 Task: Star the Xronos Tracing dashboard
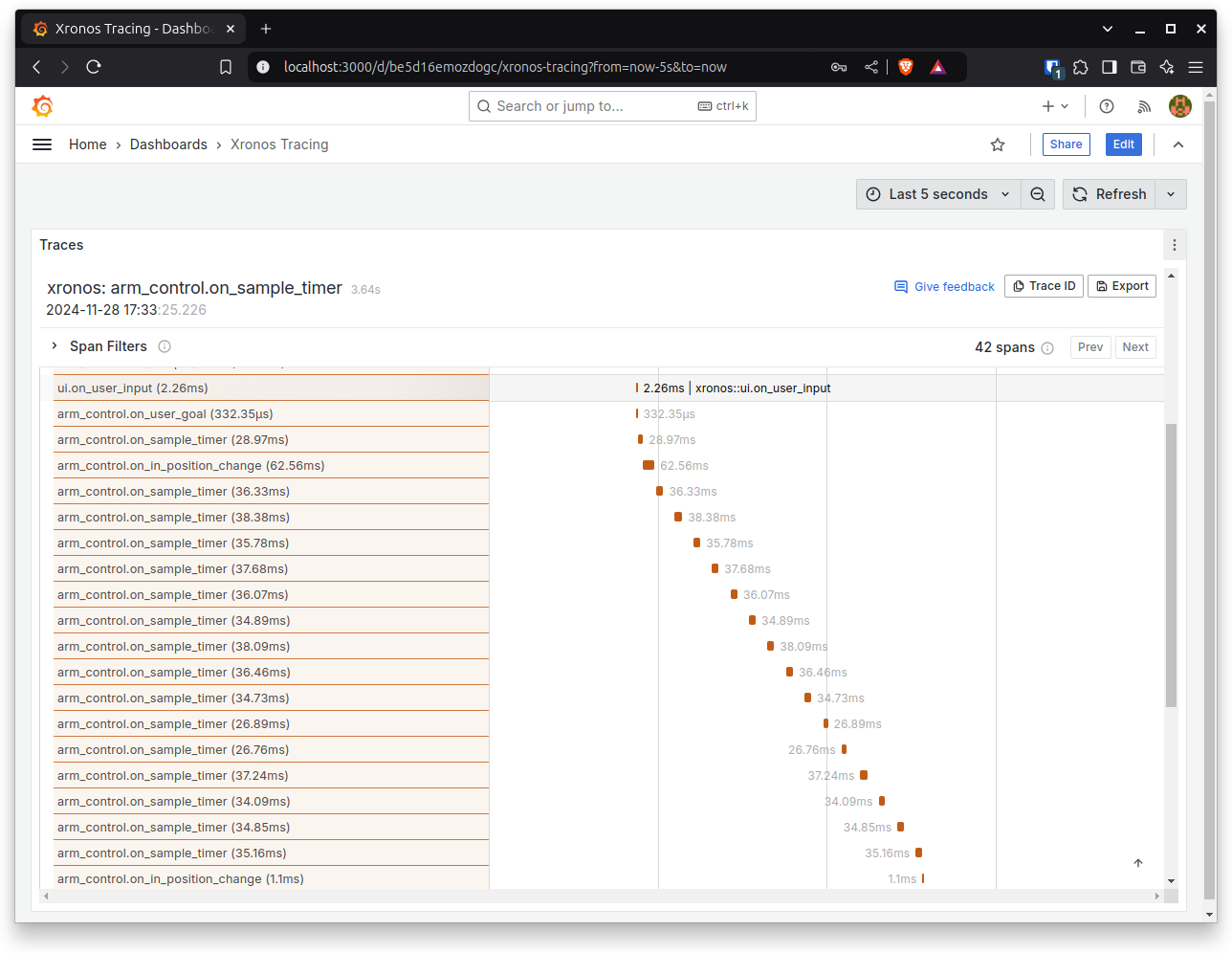pos(998,144)
